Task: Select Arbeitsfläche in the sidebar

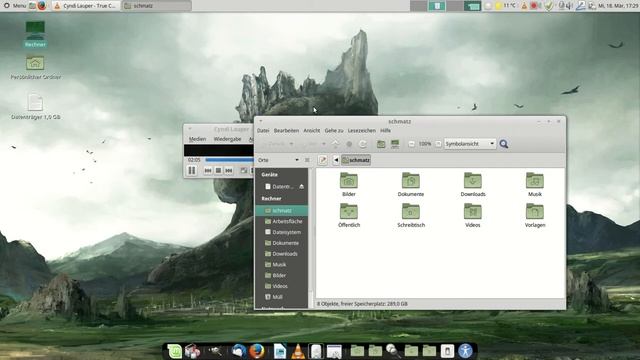Action: pos(282,221)
